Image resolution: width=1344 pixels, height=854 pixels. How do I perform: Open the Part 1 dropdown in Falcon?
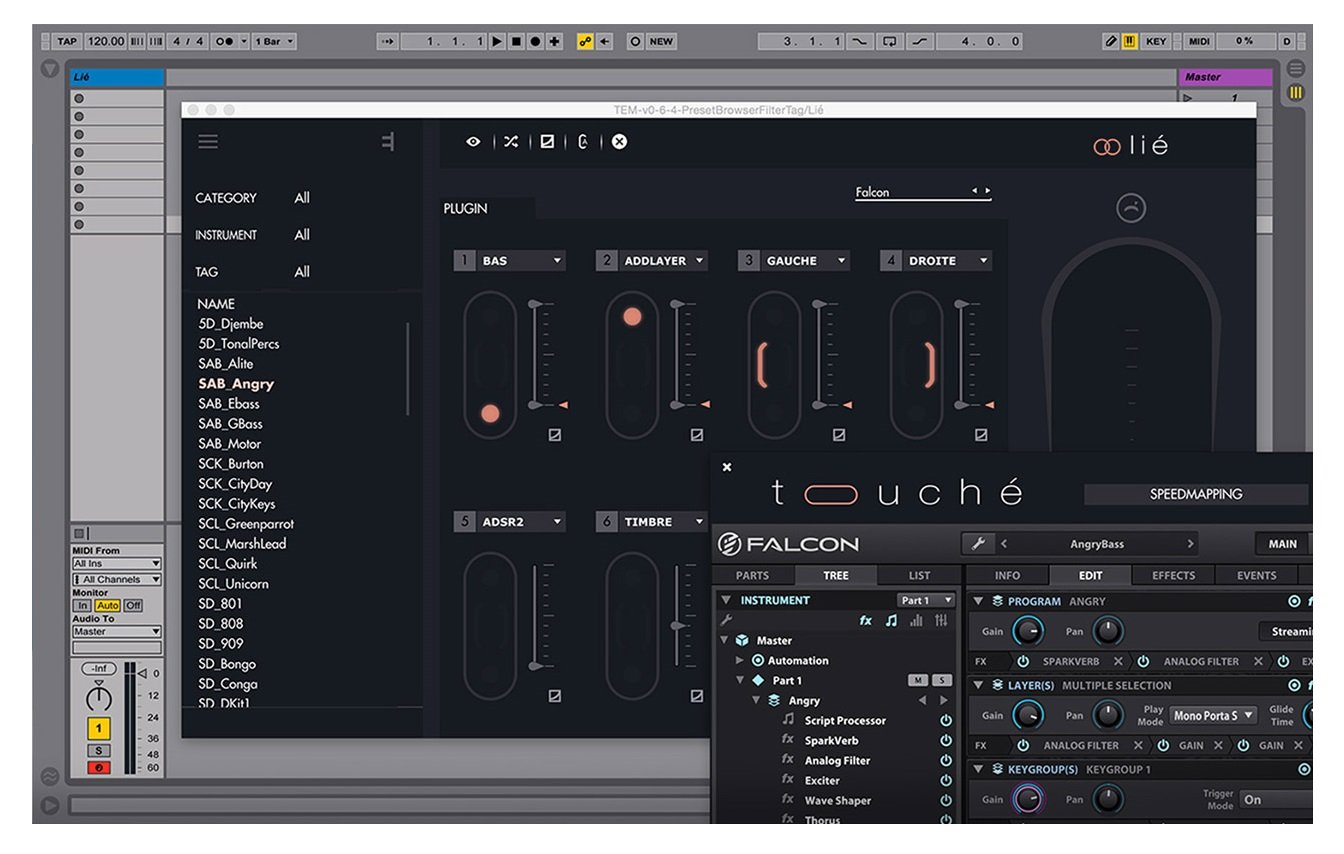coord(926,601)
